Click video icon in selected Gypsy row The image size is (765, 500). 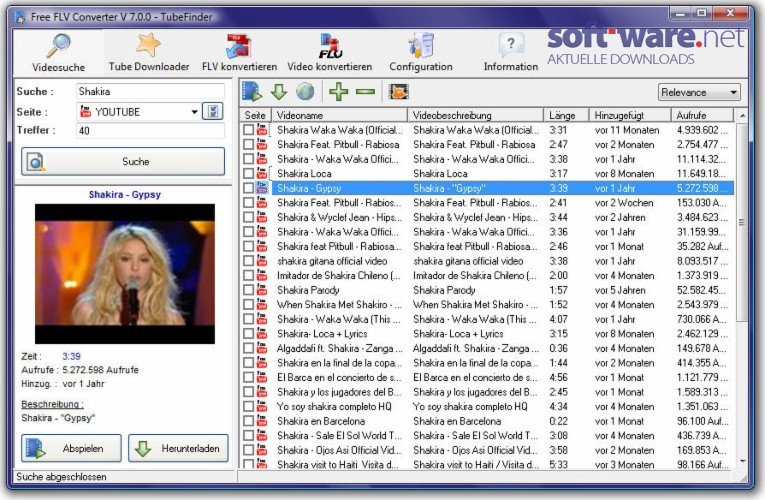262,188
